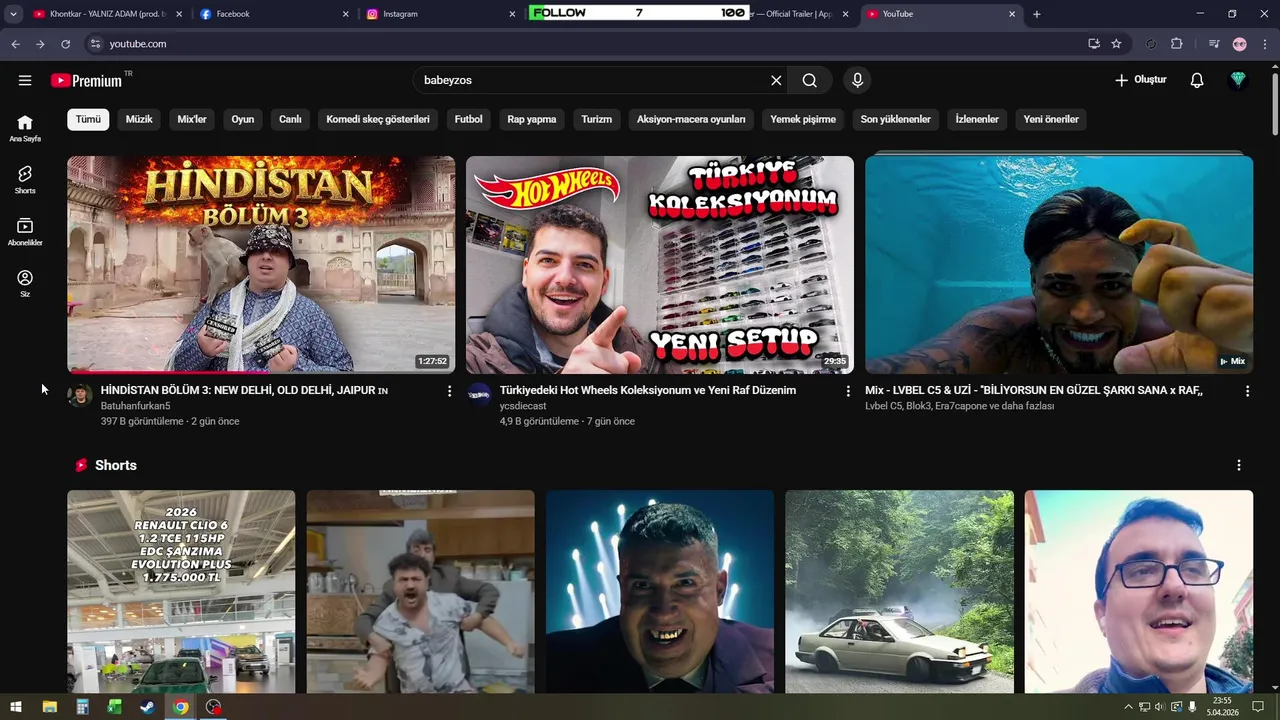Click the Oluştur create button
Viewport: 1280px width, 720px height.
(1141, 80)
